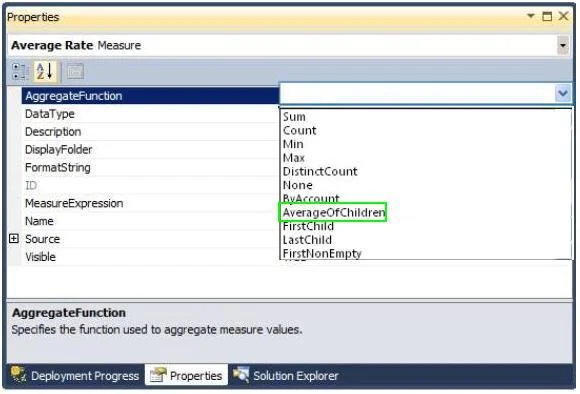Maximize the Properties panel
The image size is (580, 394).
[547, 16]
